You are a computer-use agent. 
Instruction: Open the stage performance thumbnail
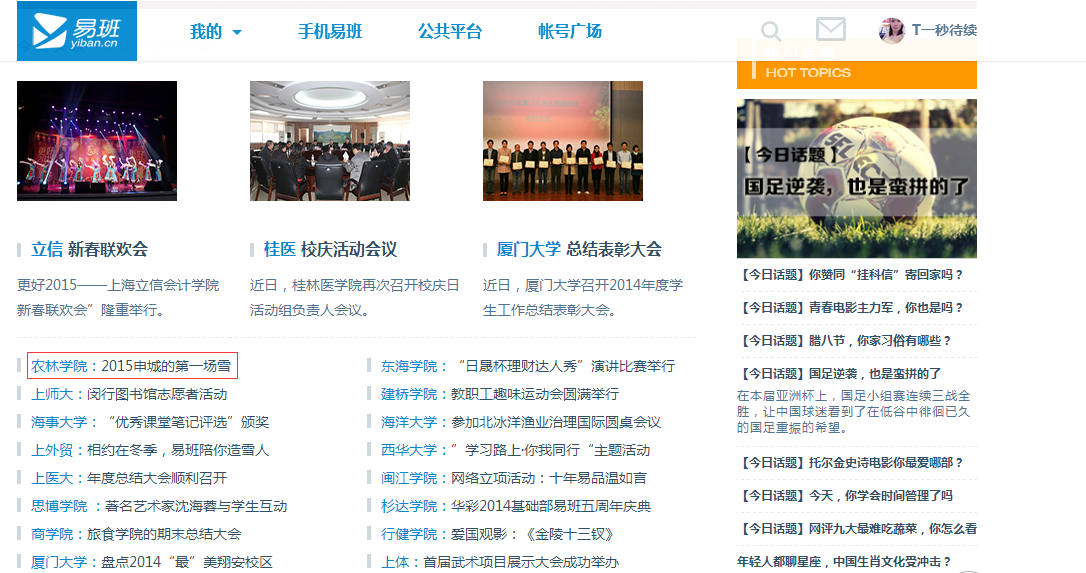click(97, 141)
